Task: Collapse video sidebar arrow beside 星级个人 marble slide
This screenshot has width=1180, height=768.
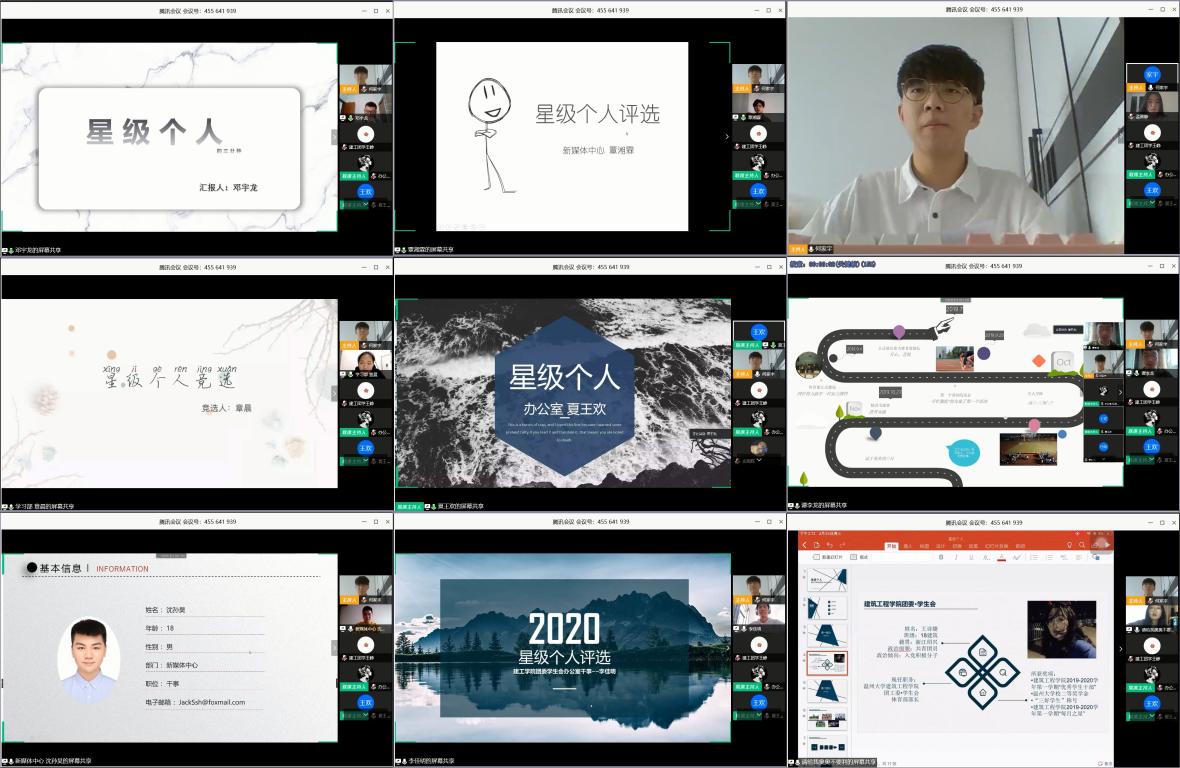Action: pyautogui.click(x=334, y=137)
